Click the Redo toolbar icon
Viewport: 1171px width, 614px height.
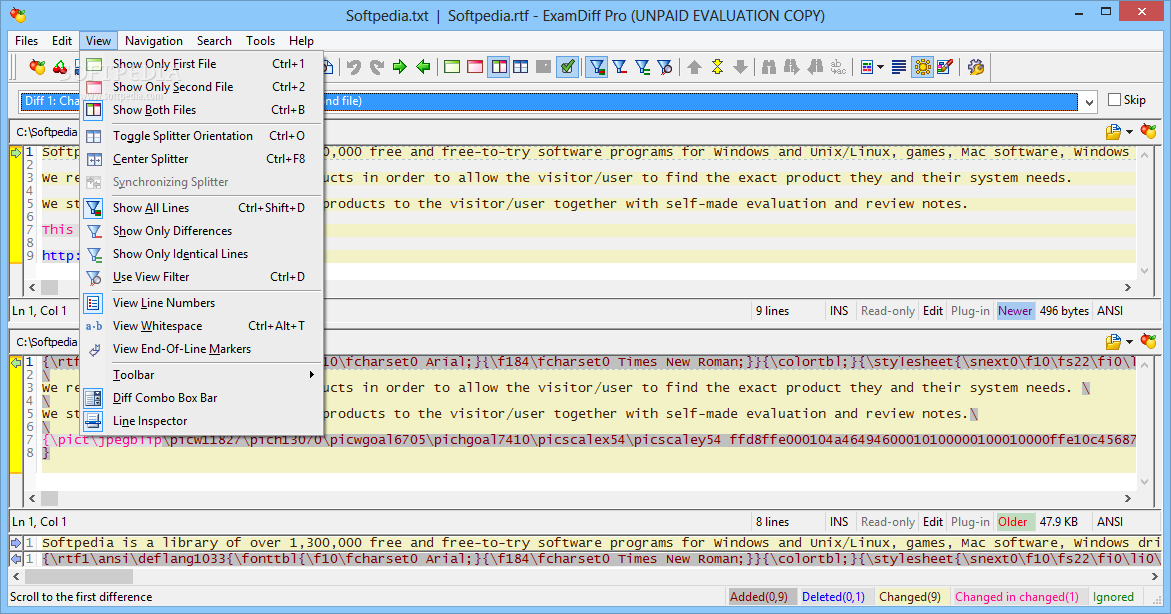[377, 67]
